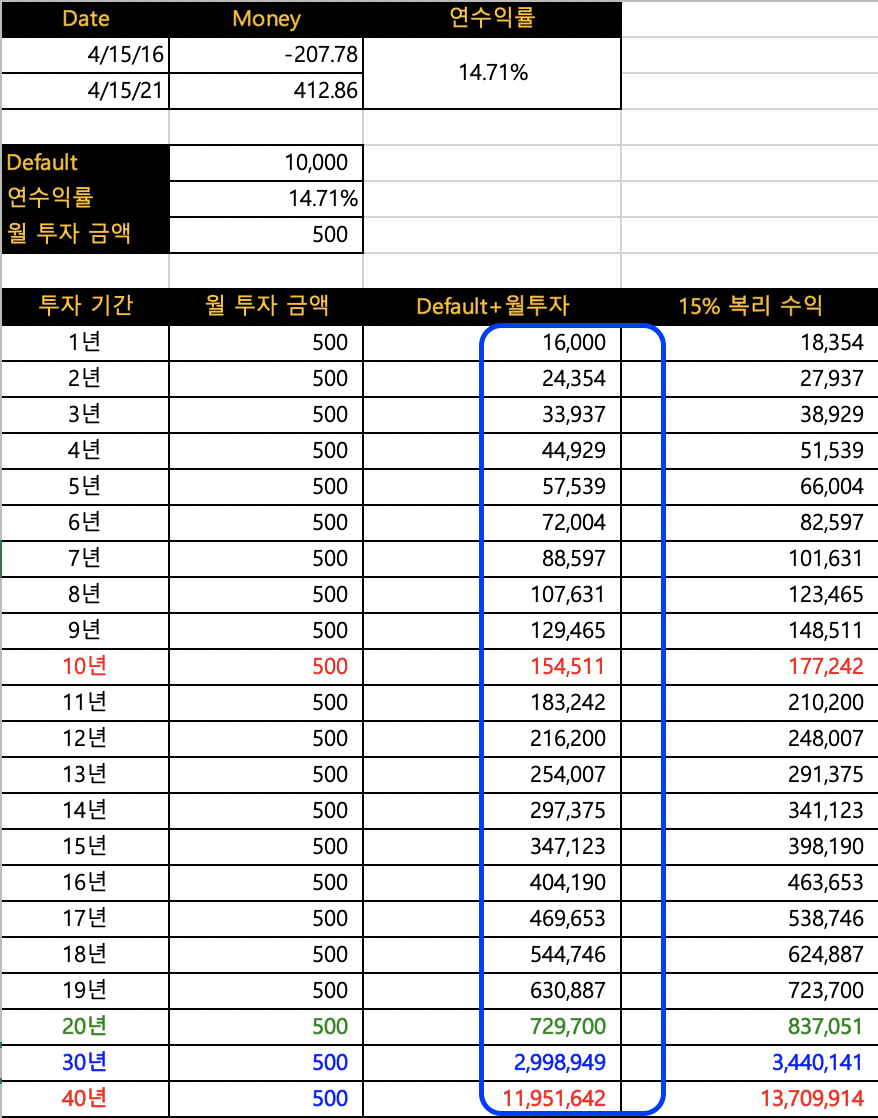Screen dimensions: 878x1118
Task: Select the cell 44,929
Action: [x=492, y=451]
